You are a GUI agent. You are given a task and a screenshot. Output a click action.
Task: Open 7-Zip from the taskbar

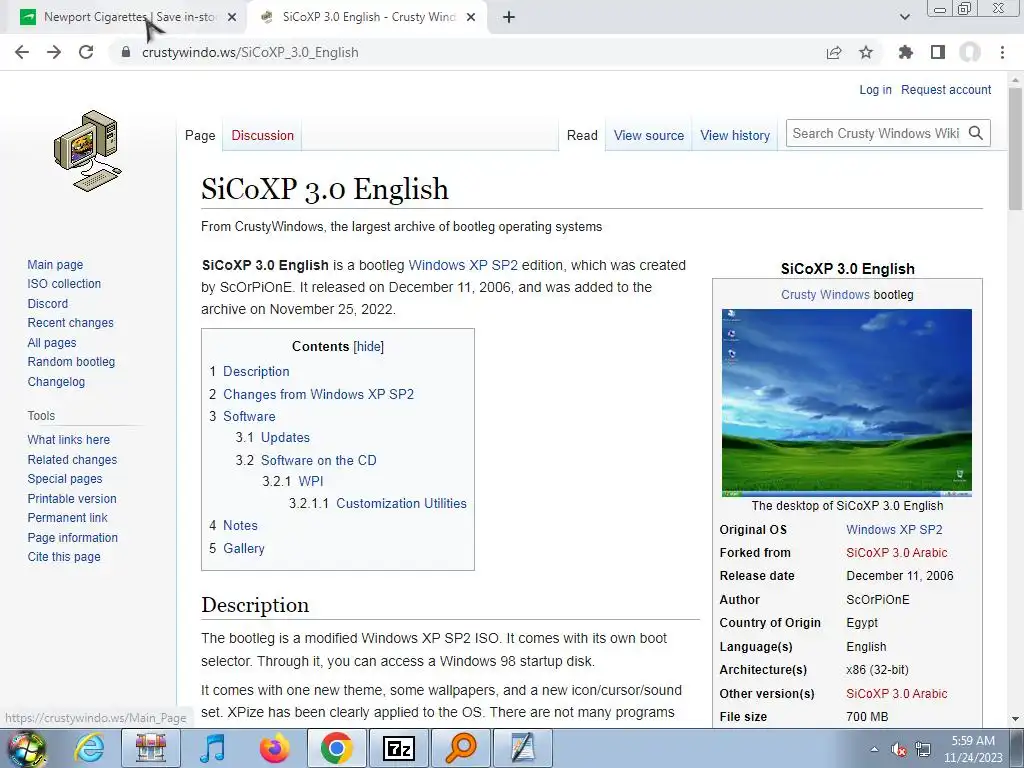click(x=399, y=748)
